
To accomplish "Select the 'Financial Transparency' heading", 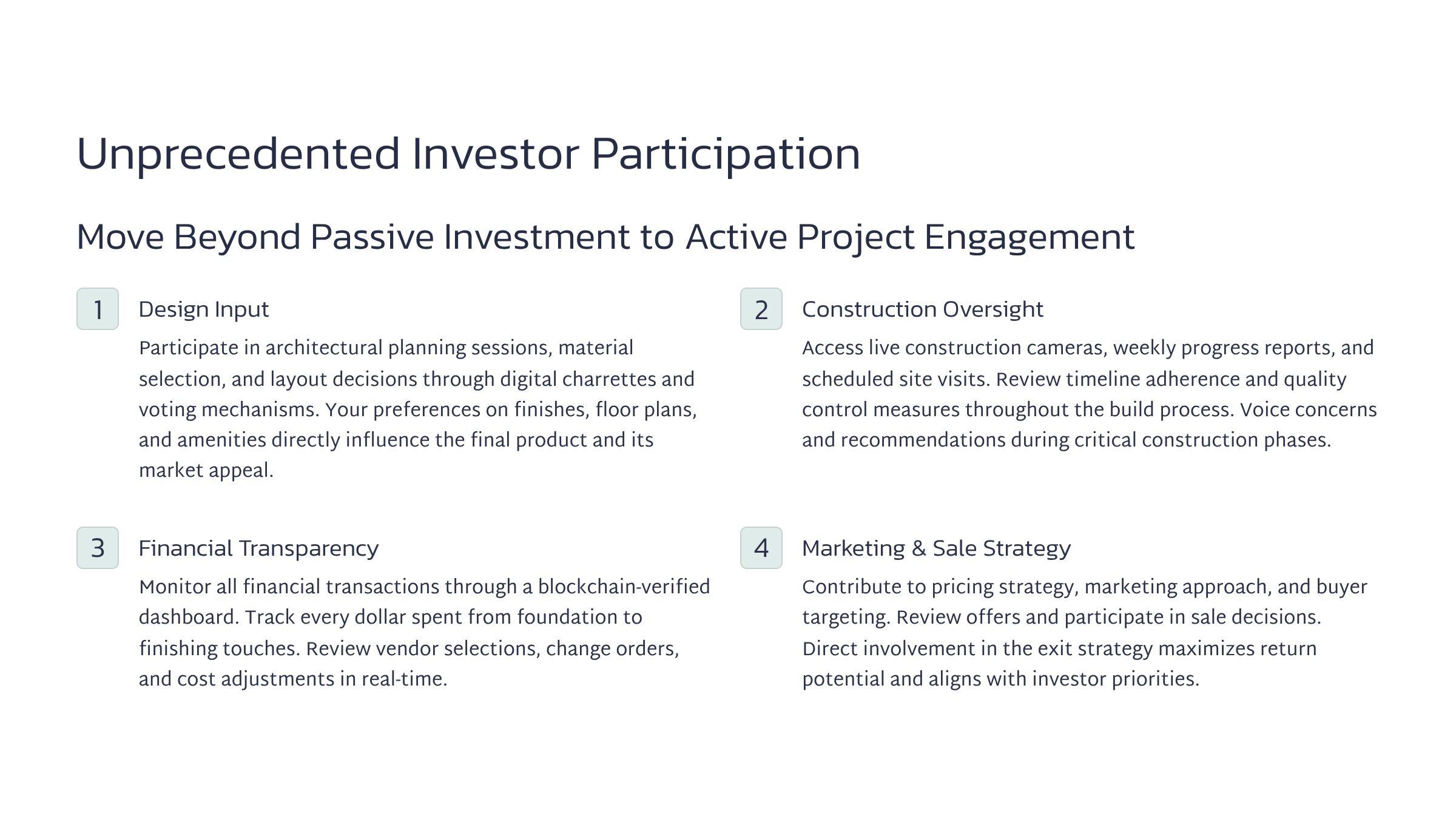I will click(258, 548).
